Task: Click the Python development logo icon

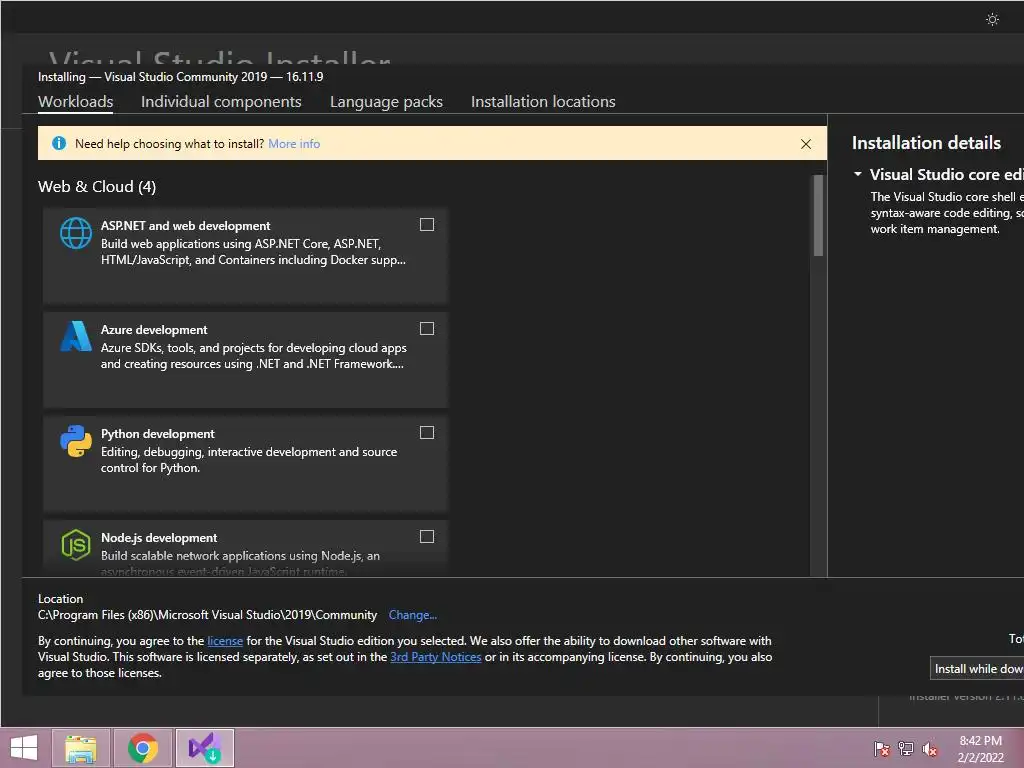Action: 76,441
